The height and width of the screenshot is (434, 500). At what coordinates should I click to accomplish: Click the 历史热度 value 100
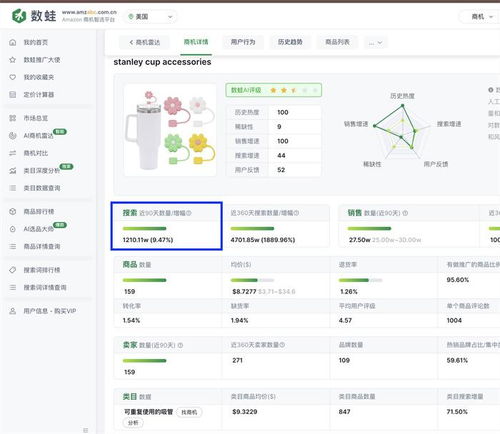[x=283, y=112]
